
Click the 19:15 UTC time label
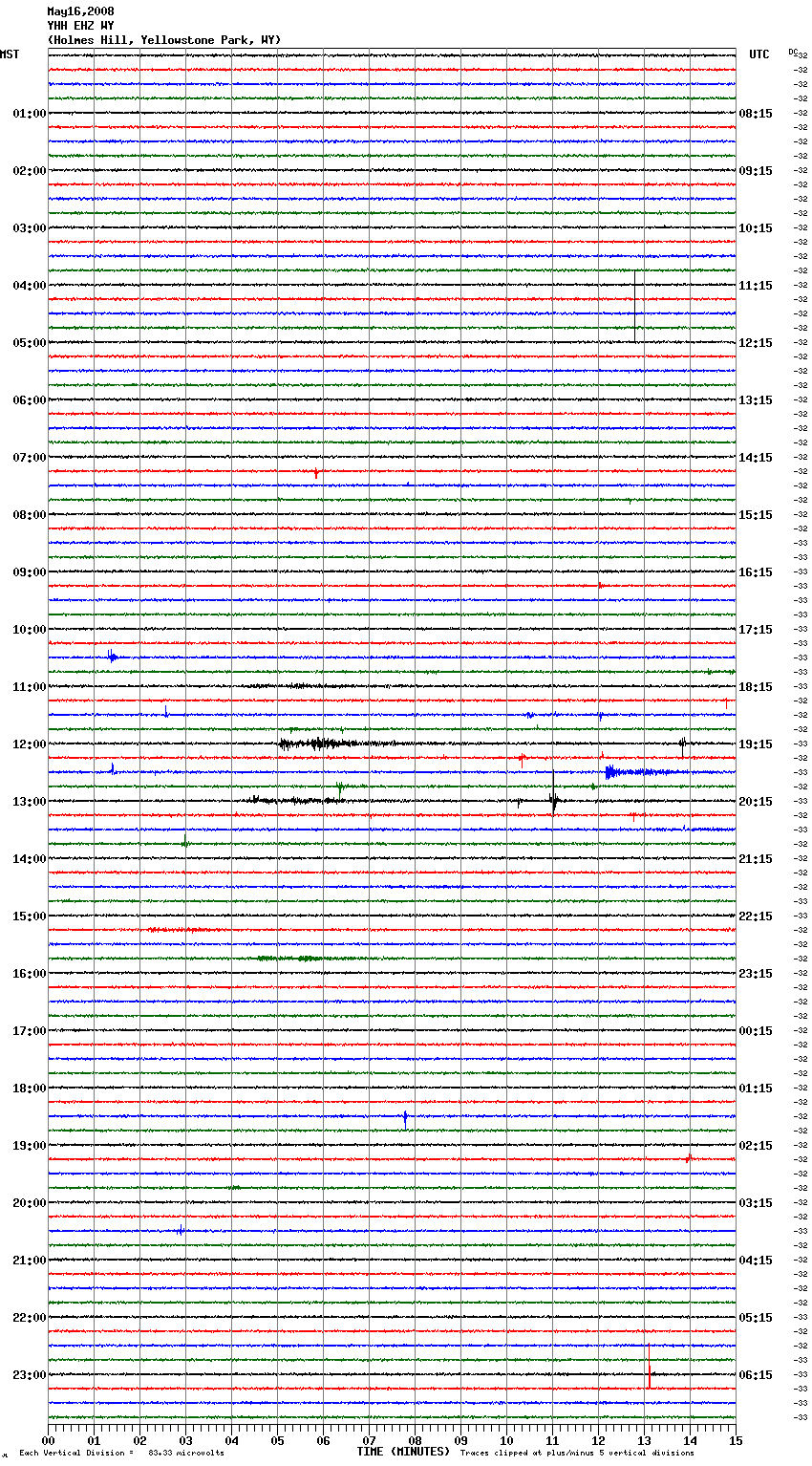click(x=756, y=744)
